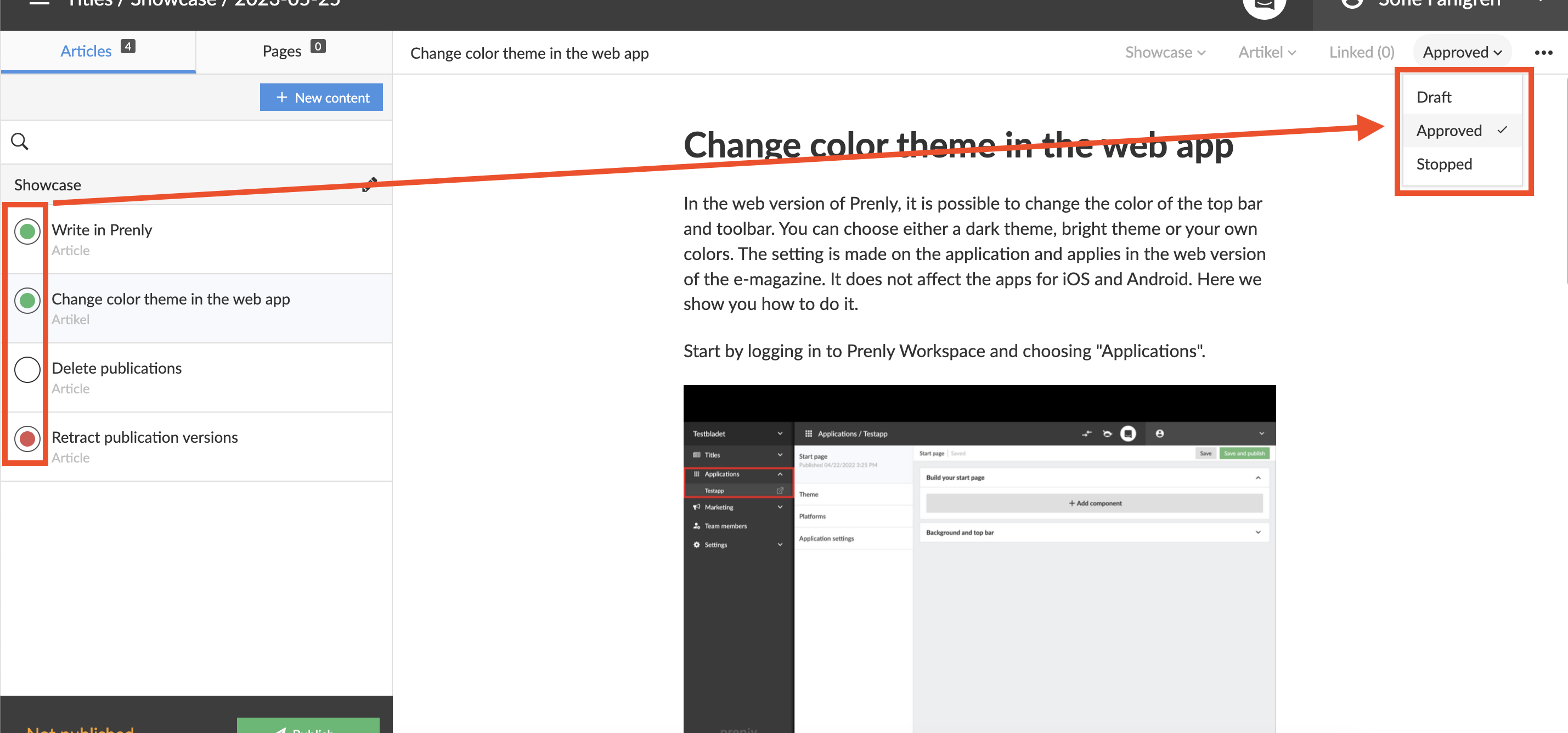This screenshot has height=733, width=1568.
Task: Toggle red status circle for Retract publication versions
Action: 27,438
